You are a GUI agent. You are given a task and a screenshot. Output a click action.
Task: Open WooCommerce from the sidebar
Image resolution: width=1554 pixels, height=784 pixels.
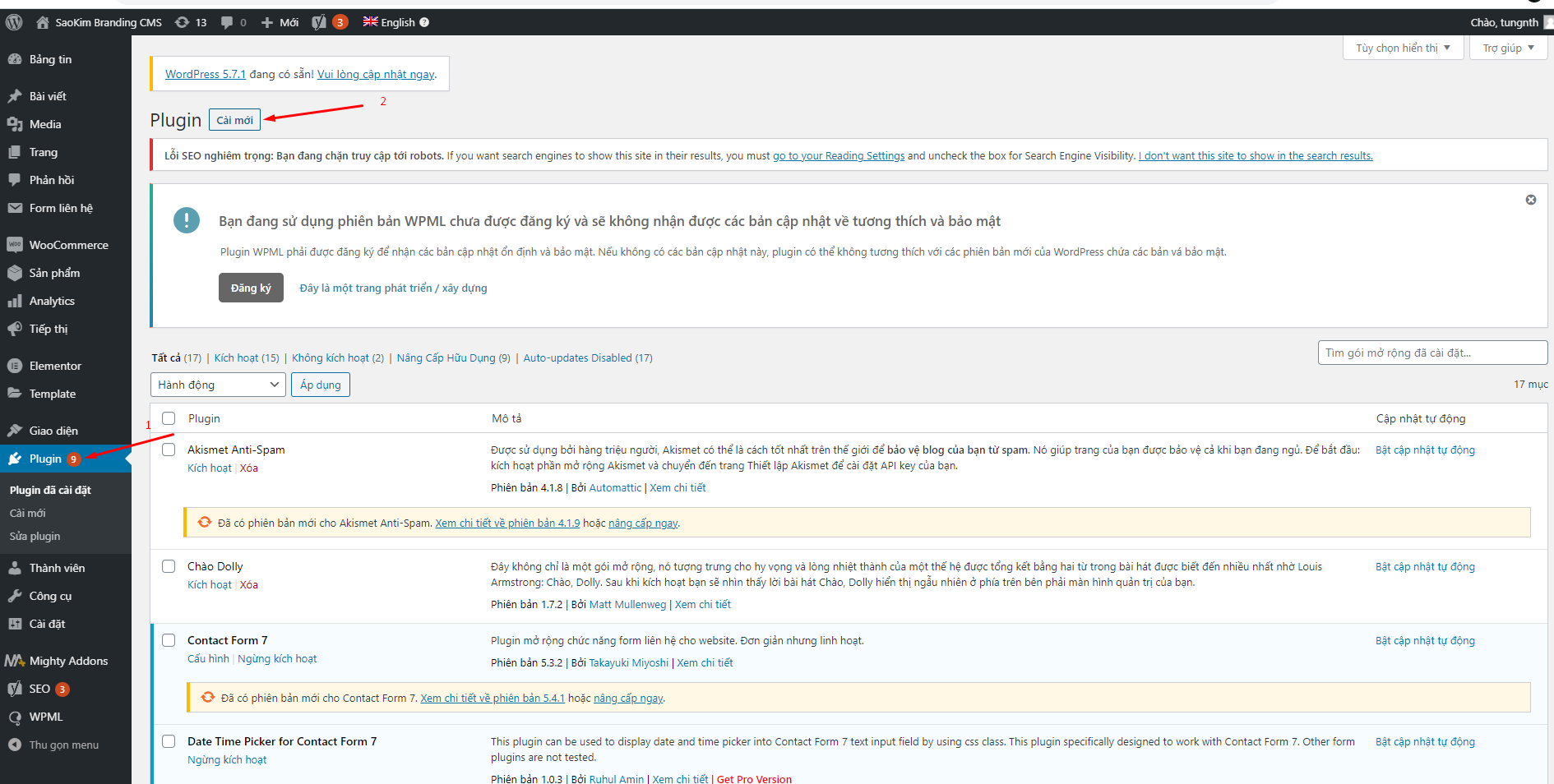tap(68, 245)
